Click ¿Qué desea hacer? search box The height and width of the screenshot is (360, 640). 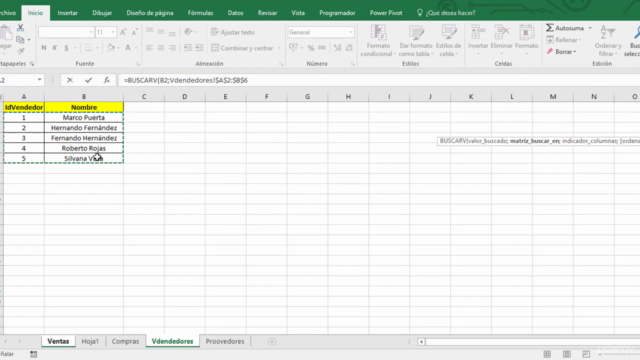(x=447, y=13)
